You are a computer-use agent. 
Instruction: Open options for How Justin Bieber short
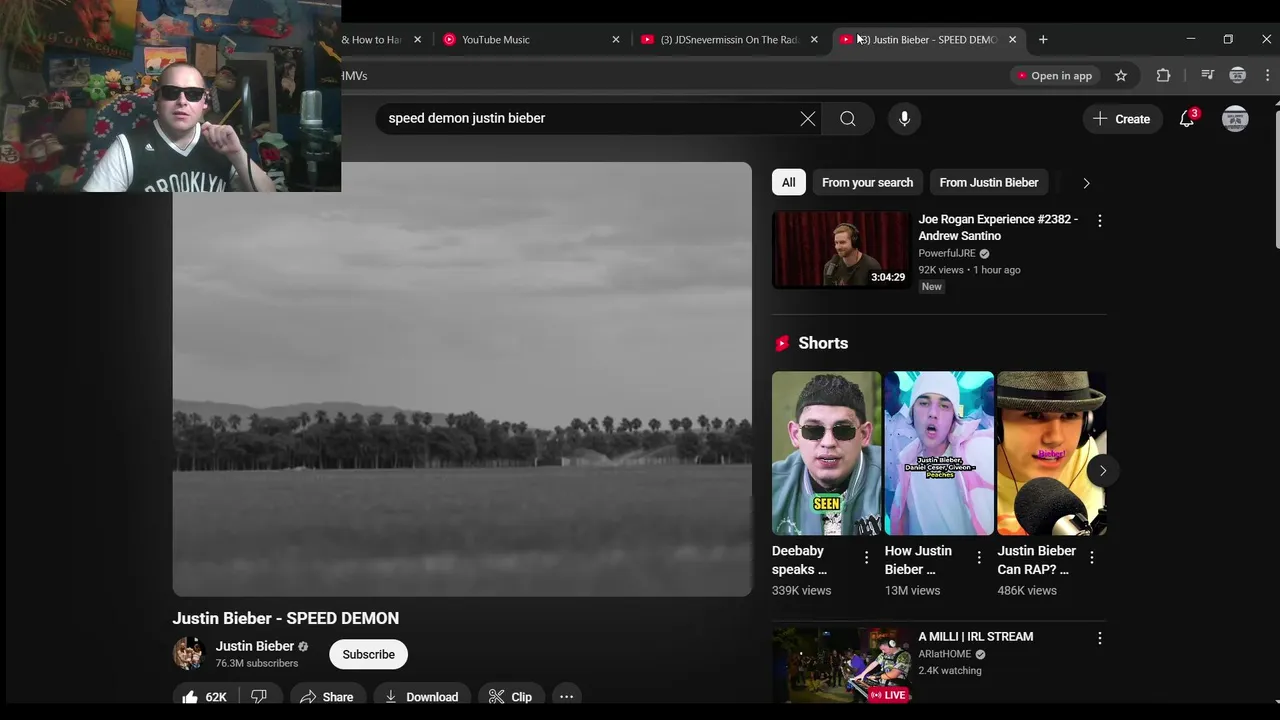tap(979, 557)
